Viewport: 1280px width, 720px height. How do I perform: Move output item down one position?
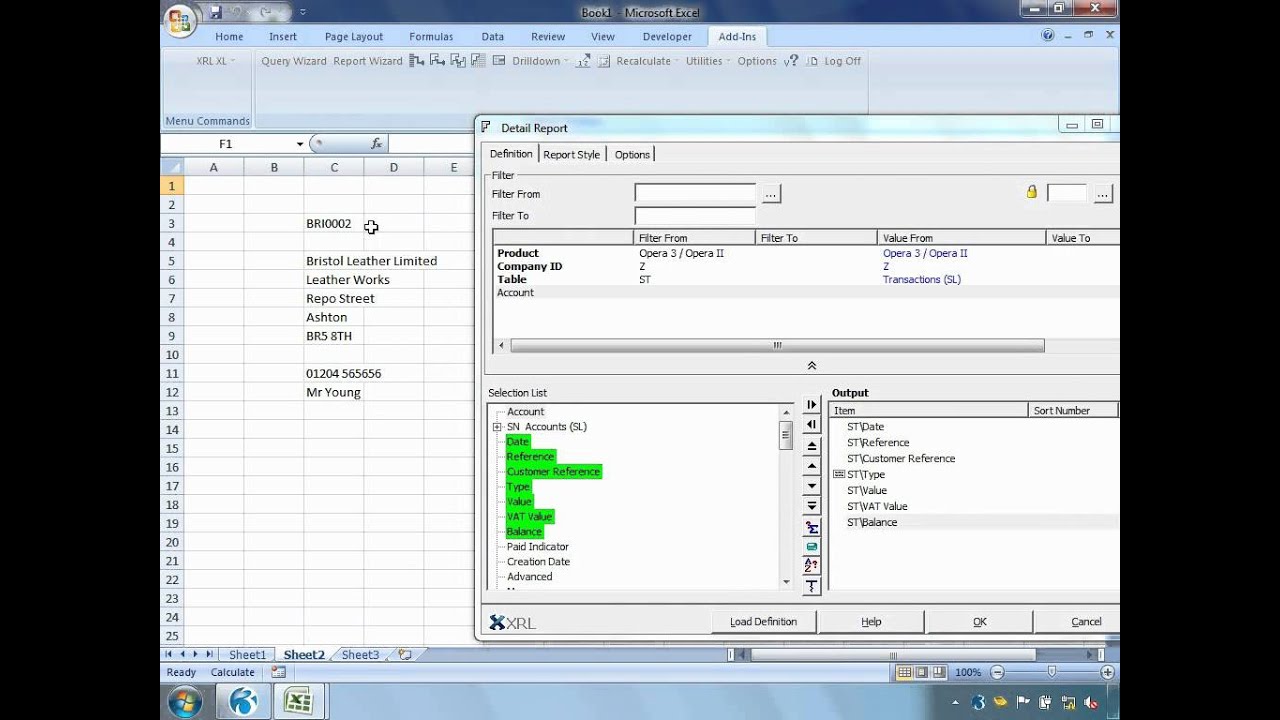(x=812, y=486)
